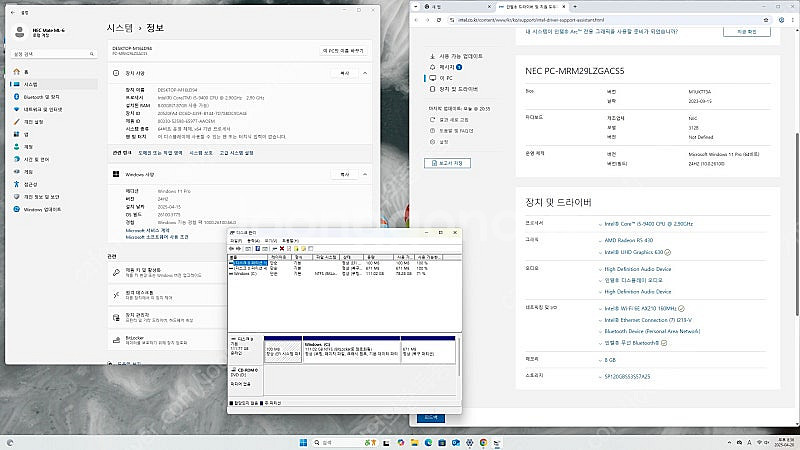Open Device Manager related setting
Viewport: 800px width, 450px height.
[x=167, y=317]
